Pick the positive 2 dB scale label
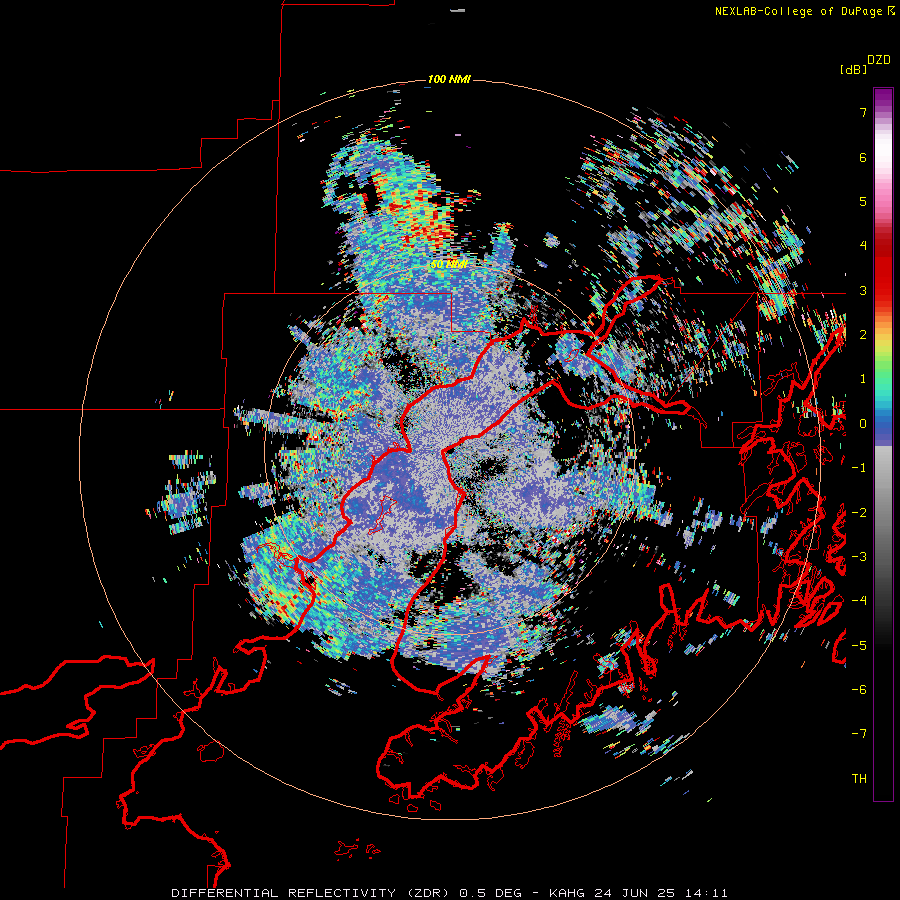This screenshot has width=900, height=900. [x=863, y=335]
